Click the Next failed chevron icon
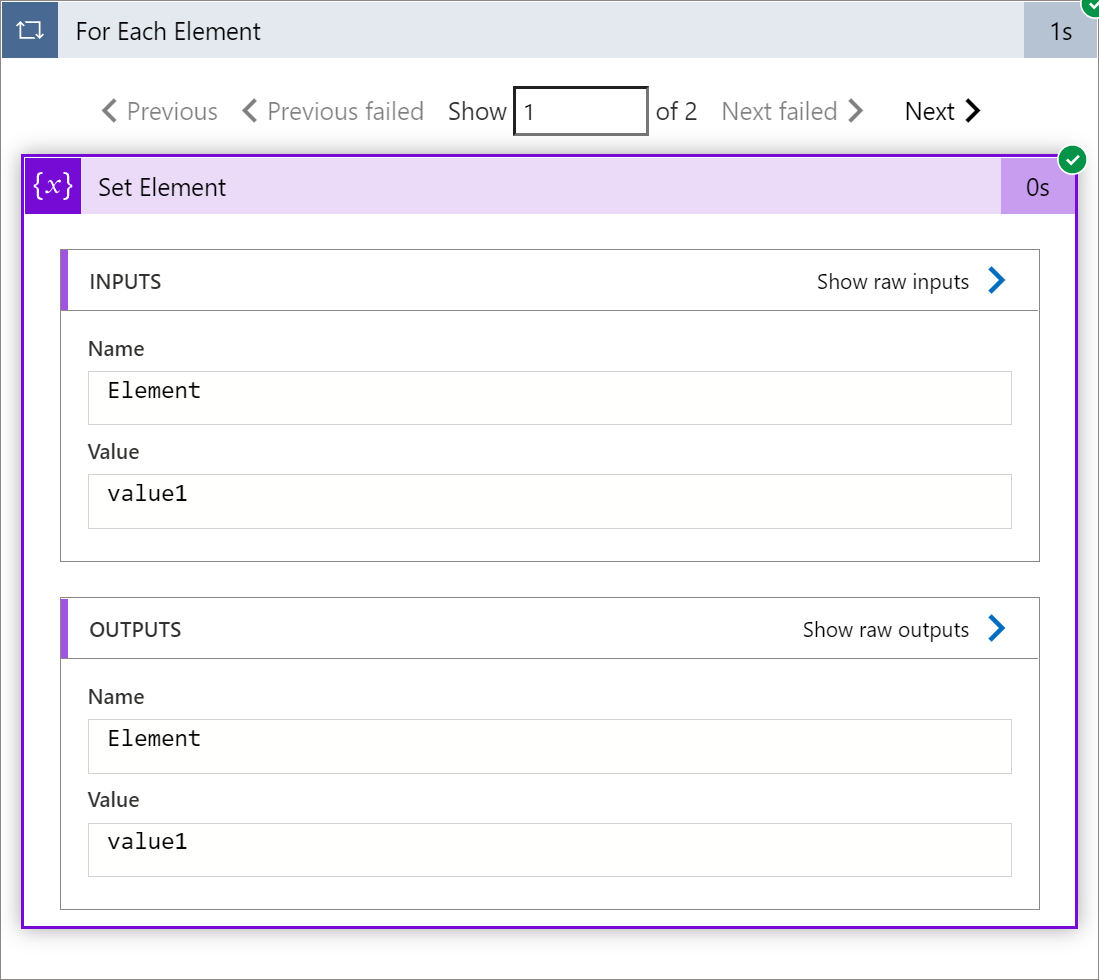Screen dimensions: 1099x980 tap(855, 111)
